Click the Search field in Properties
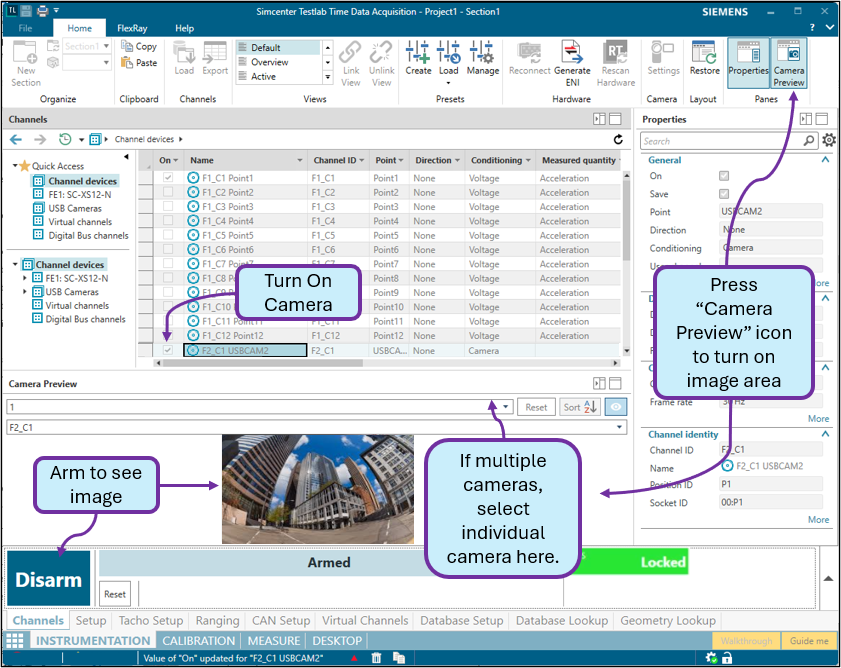Image resolution: width=841 pixels, height=668 pixels. 721,141
